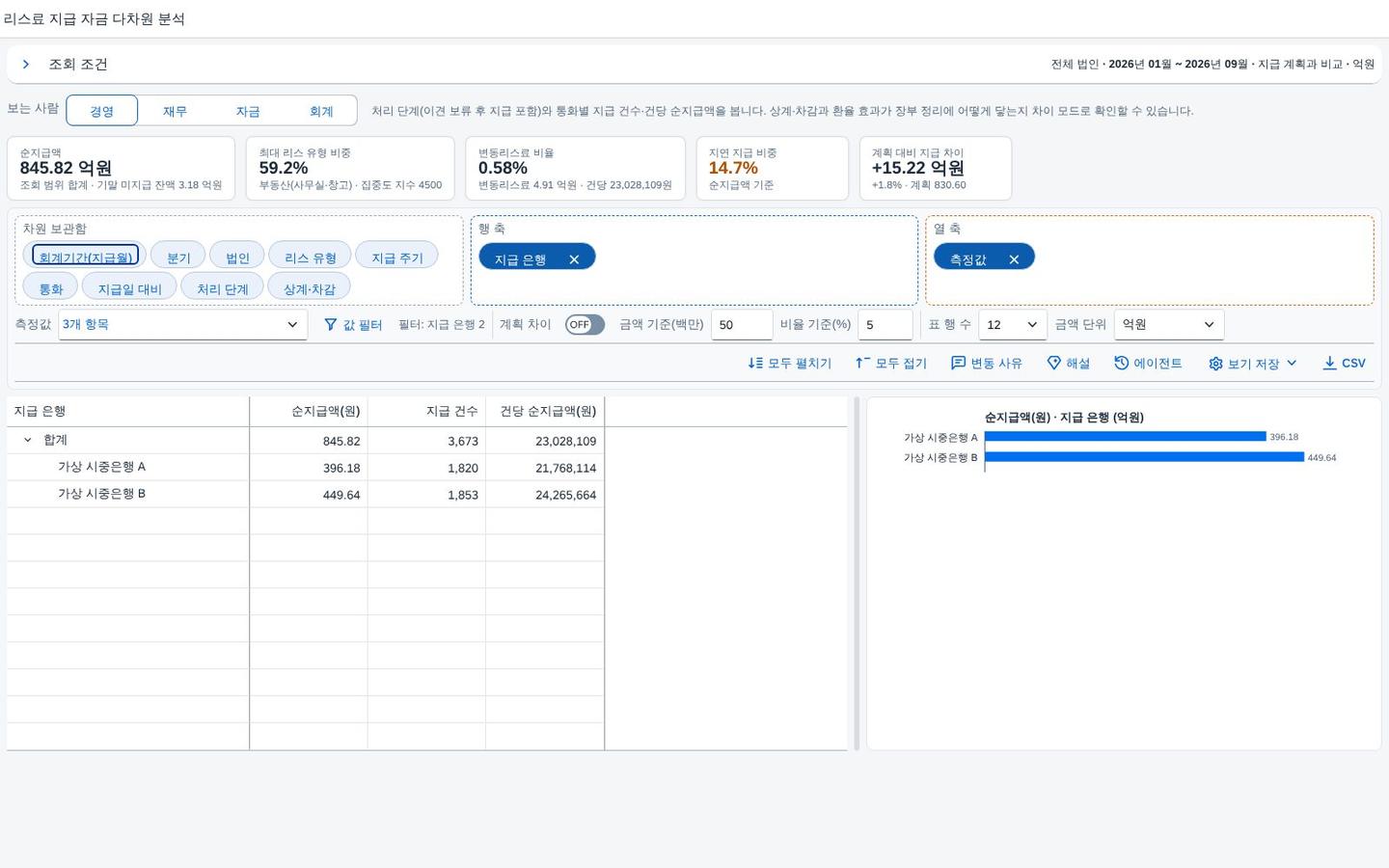Open 에이전트 via its history icon

coord(1121,363)
